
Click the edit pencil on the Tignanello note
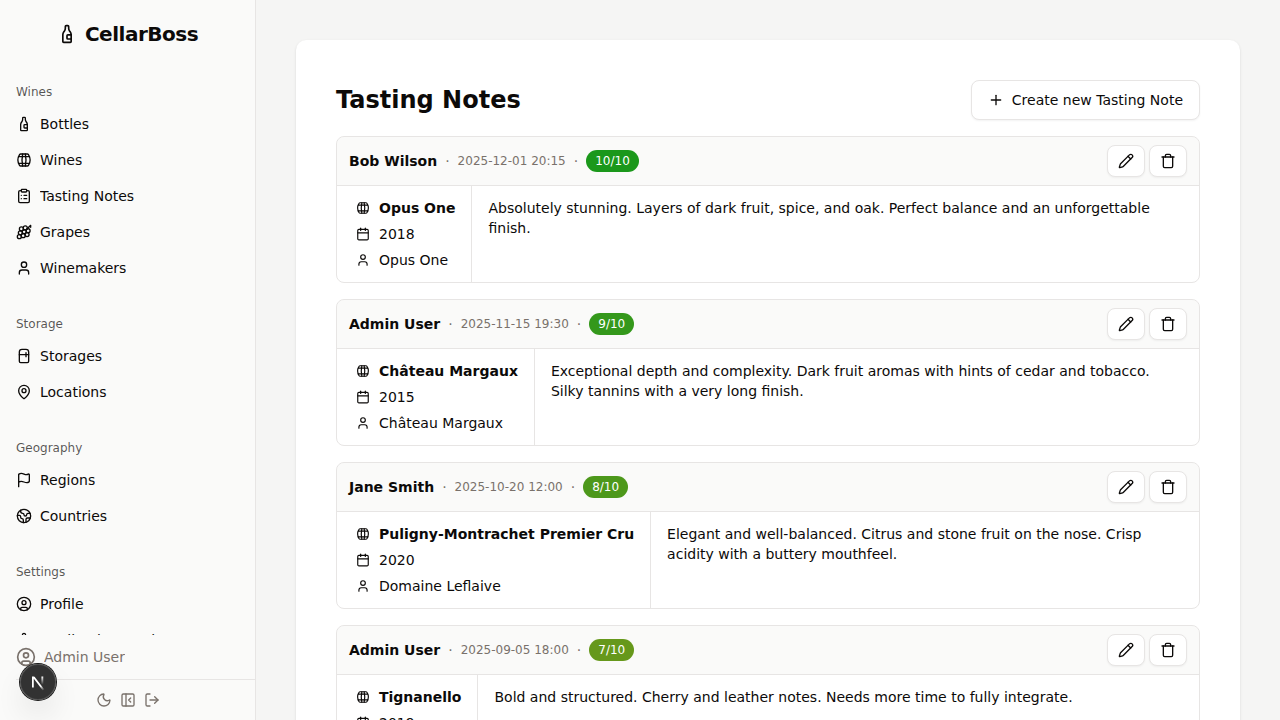[1126, 650]
